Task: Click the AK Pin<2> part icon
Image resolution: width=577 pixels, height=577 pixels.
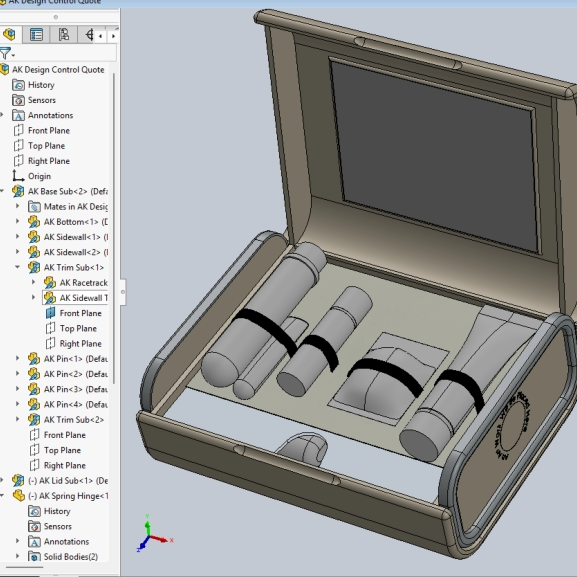Action: [x=34, y=374]
